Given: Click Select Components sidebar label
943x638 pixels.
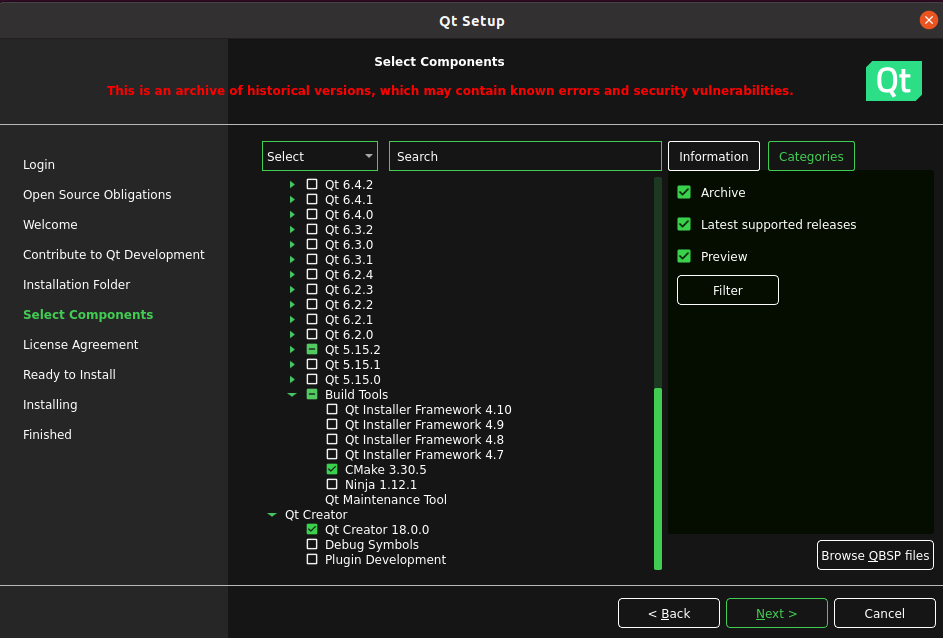Looking at the screenshot, I should click(88, 314).
